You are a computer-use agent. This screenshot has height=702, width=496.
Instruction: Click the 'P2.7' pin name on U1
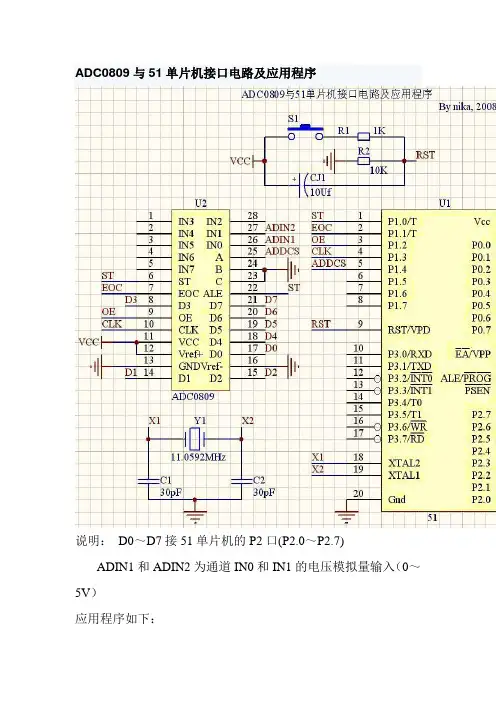[481, 415]
